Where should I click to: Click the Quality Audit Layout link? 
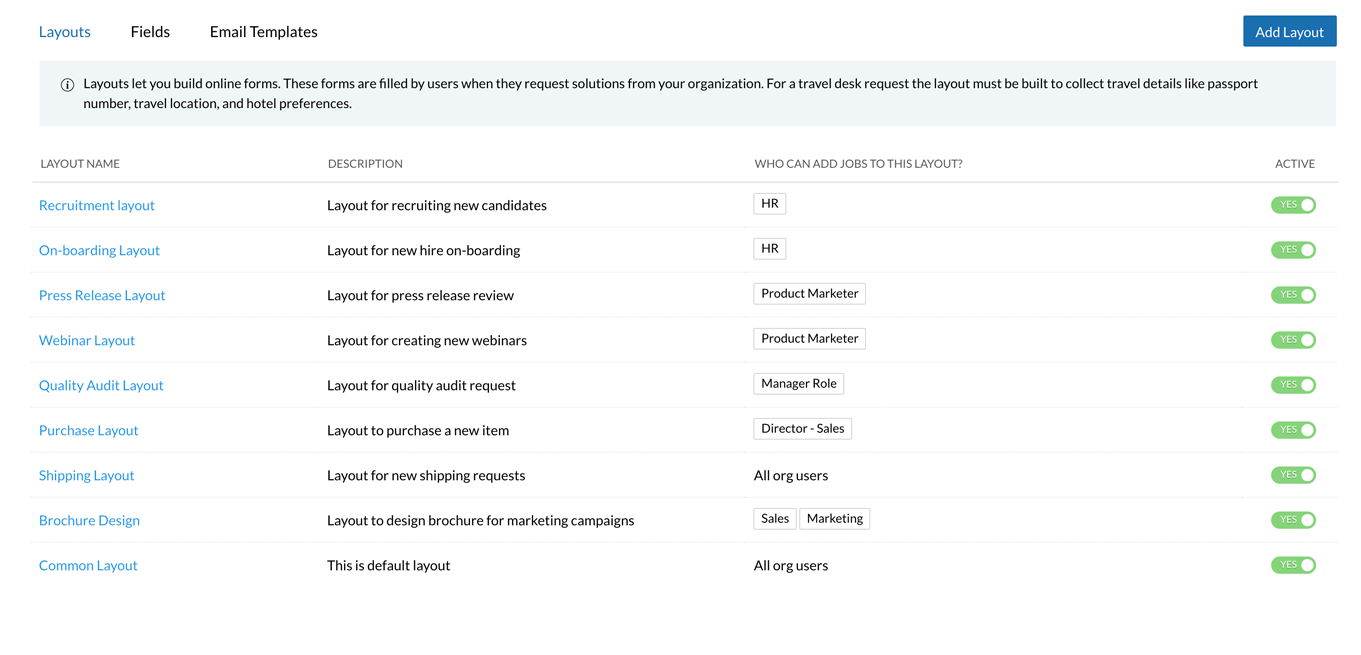coord(101,385)
